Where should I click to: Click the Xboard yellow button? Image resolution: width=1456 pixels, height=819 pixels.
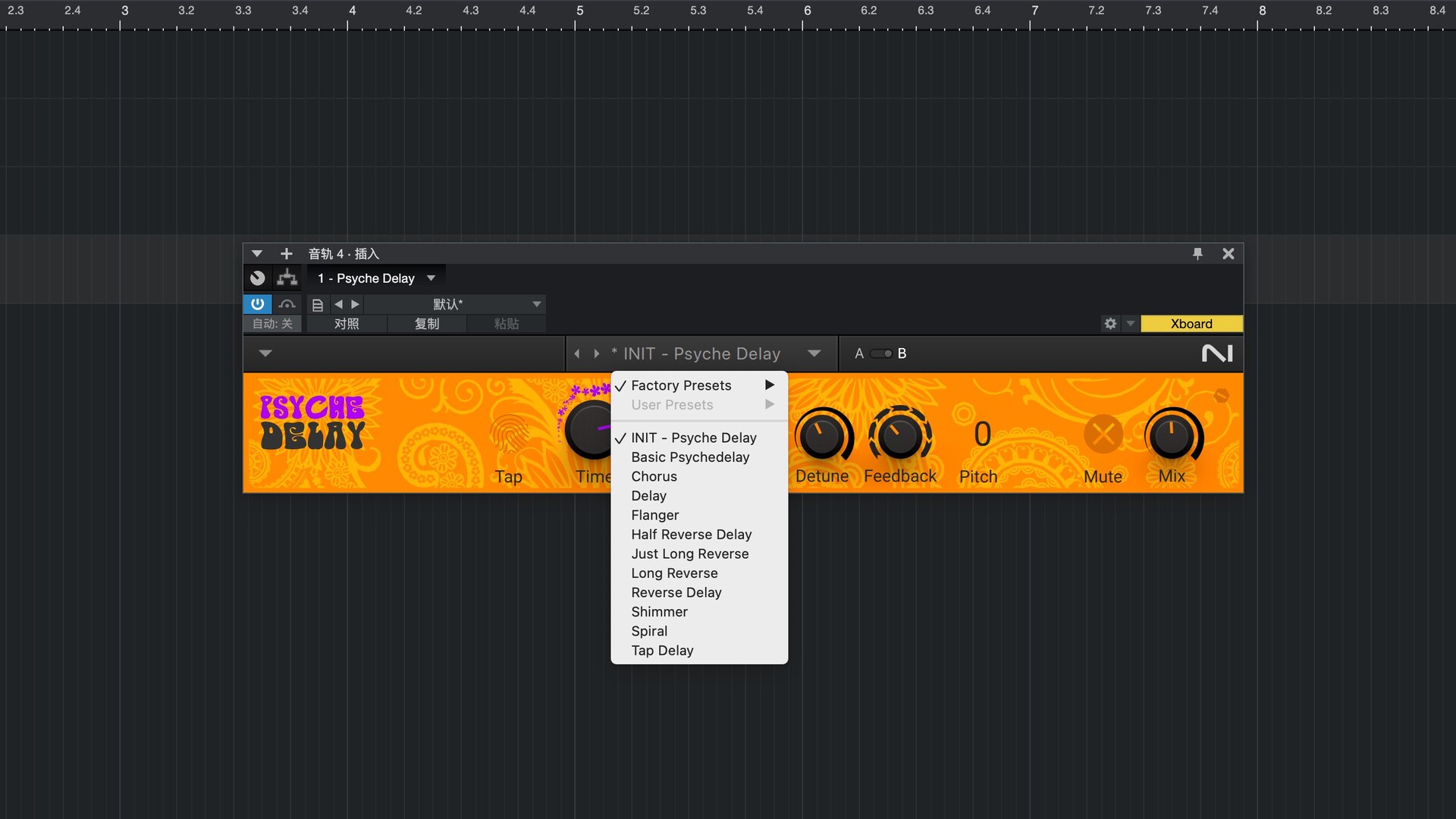pyautogui.click(x=1191, y=324)
